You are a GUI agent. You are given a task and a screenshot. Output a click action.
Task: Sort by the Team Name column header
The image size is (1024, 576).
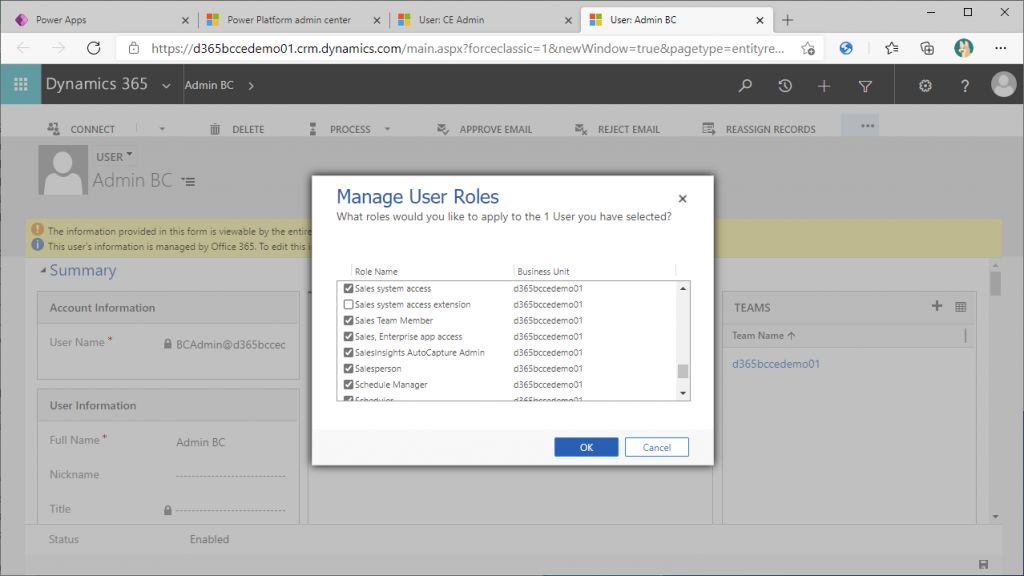[x=763, y=336]
